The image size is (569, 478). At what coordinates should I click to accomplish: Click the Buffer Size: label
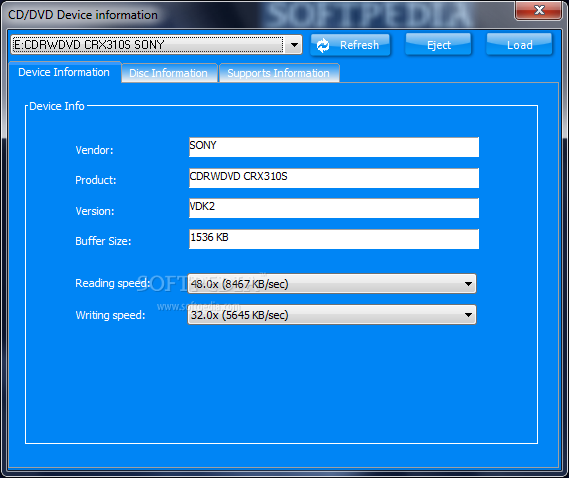103,241
